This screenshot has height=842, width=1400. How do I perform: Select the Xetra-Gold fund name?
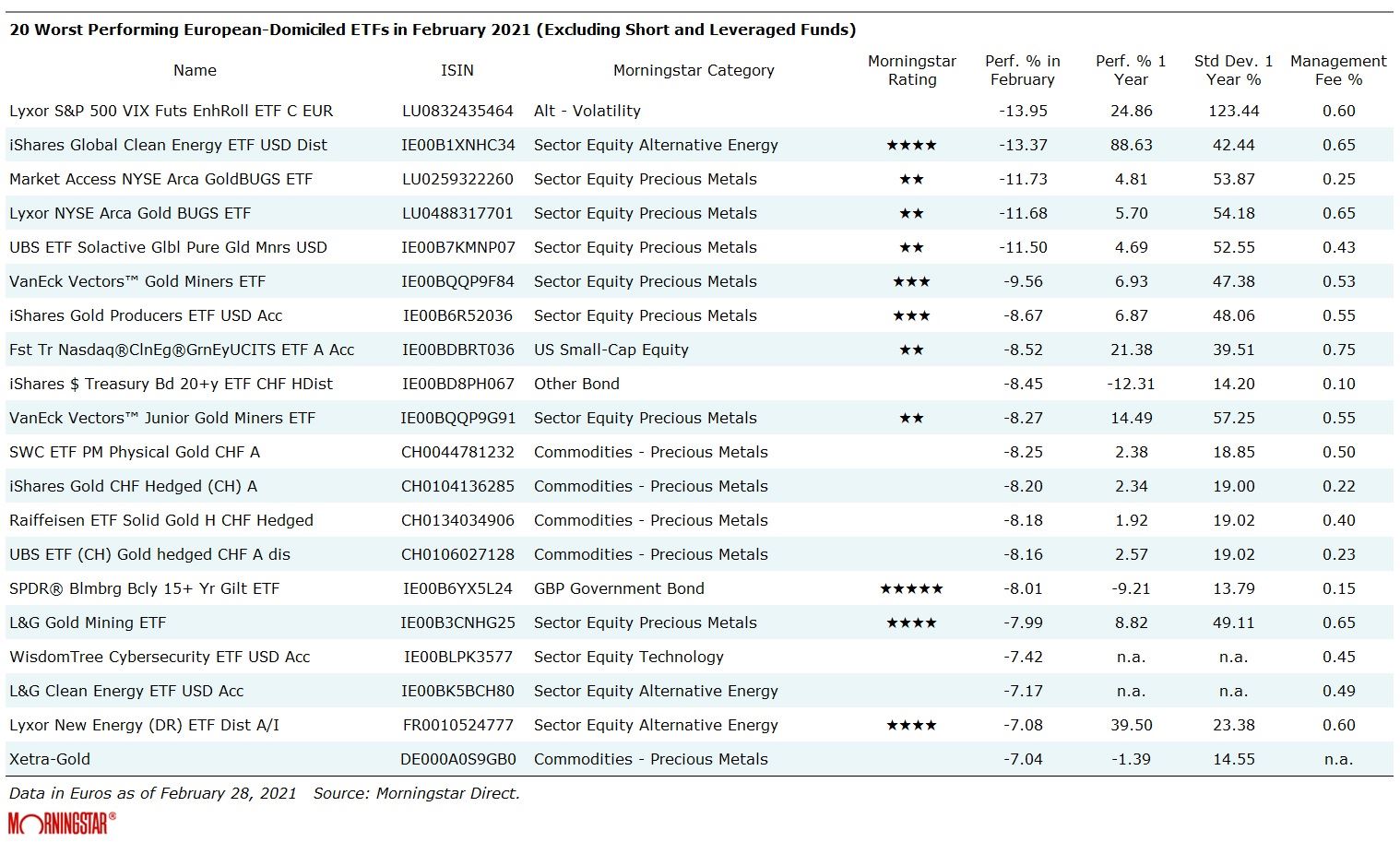click(x=50, y=759)
